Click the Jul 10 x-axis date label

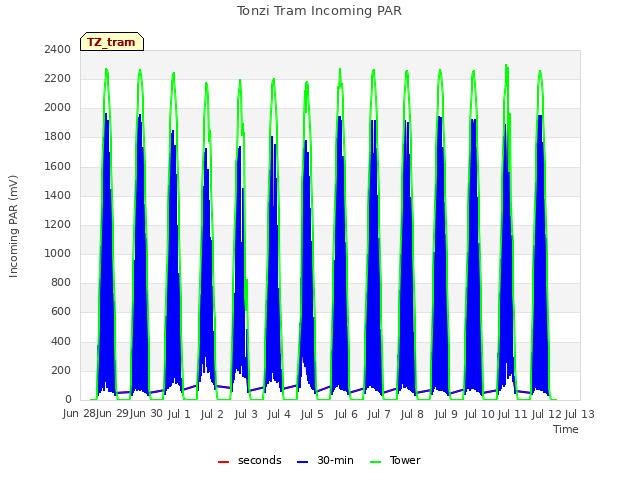480,414
